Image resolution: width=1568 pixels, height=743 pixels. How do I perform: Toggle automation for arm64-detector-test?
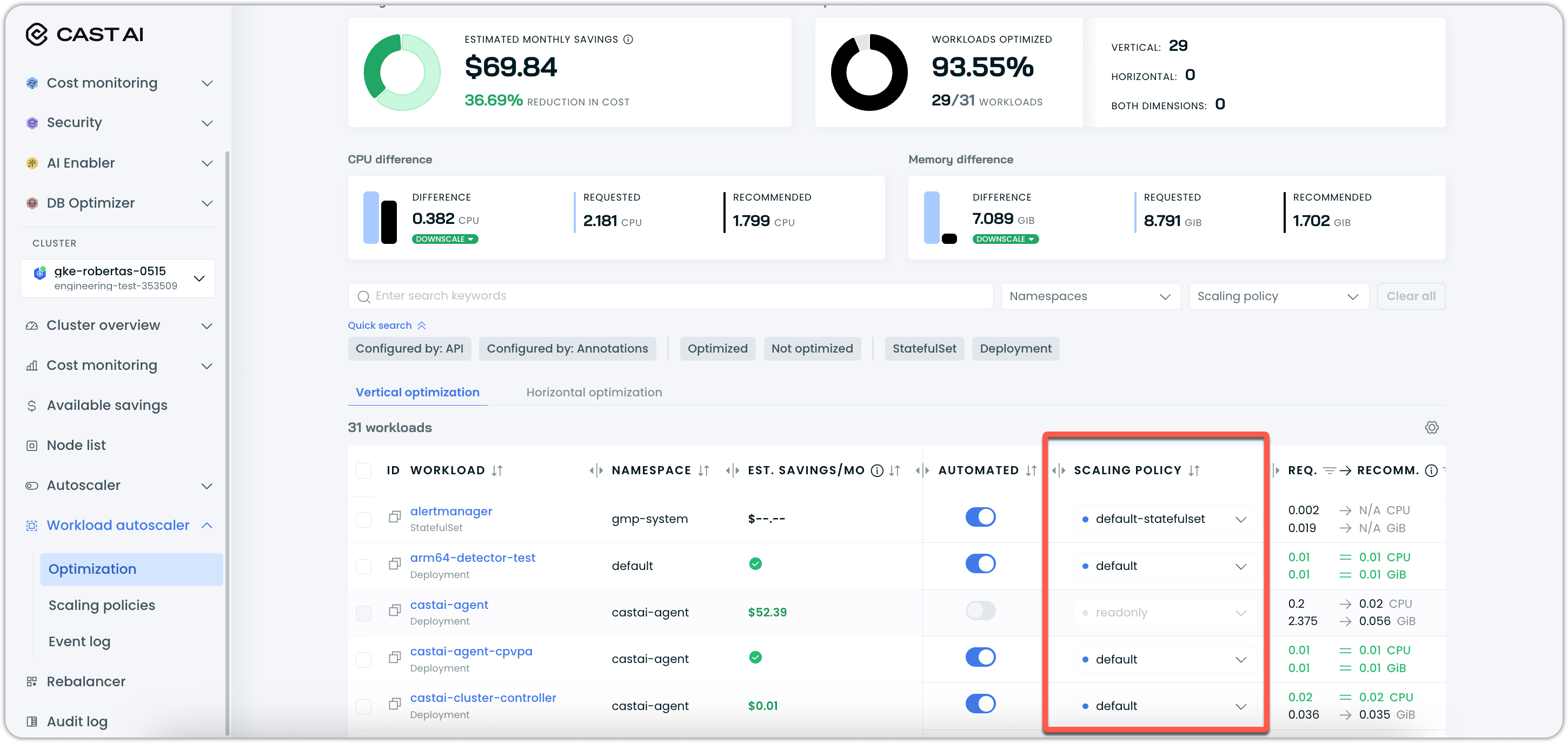980,564
